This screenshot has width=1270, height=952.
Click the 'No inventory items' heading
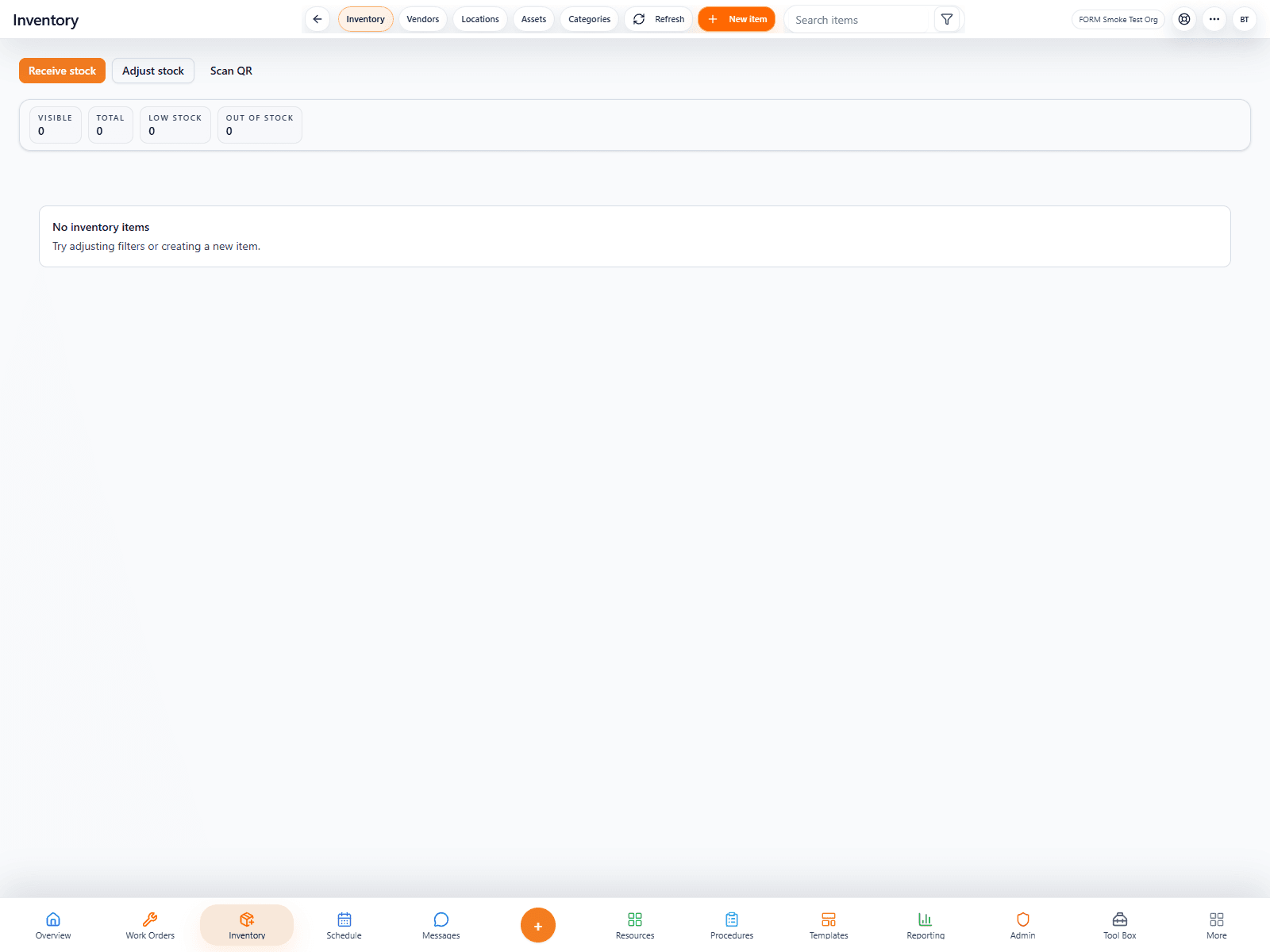(101, 227)
